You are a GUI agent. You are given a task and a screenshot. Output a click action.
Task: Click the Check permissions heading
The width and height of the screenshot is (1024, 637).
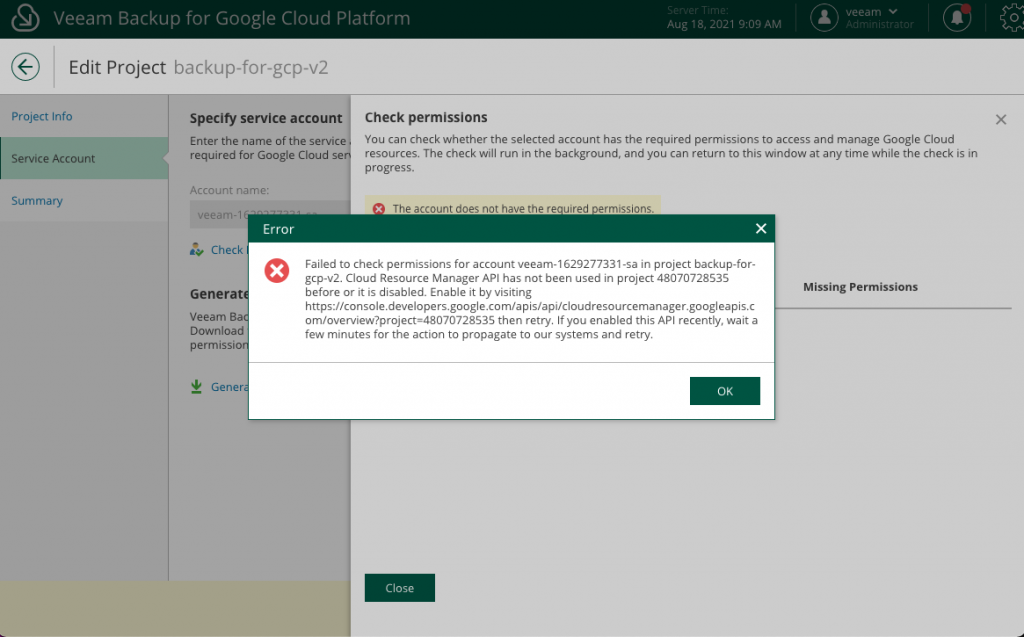click(426, 118)
